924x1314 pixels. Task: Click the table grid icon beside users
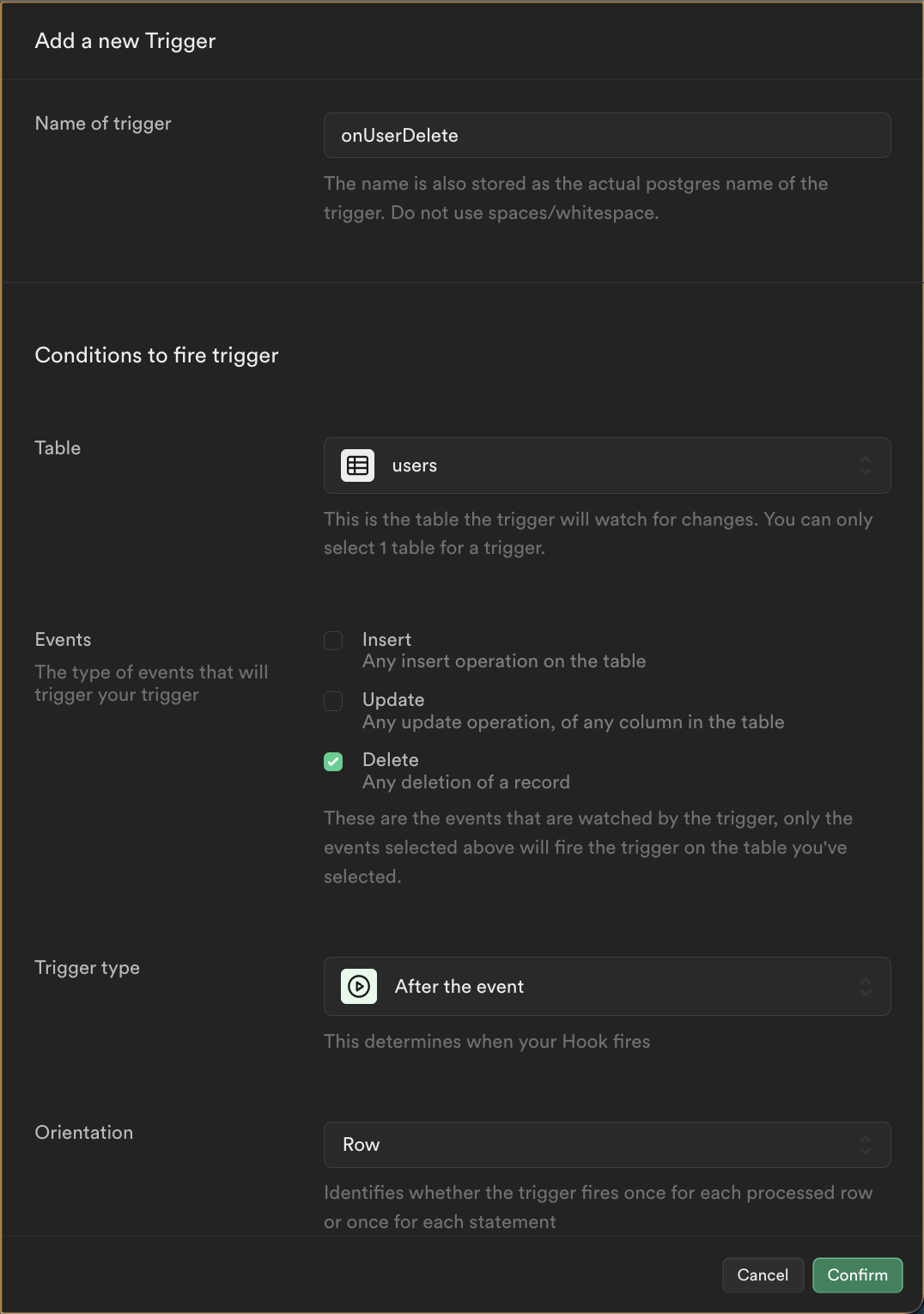click(357, 465)
